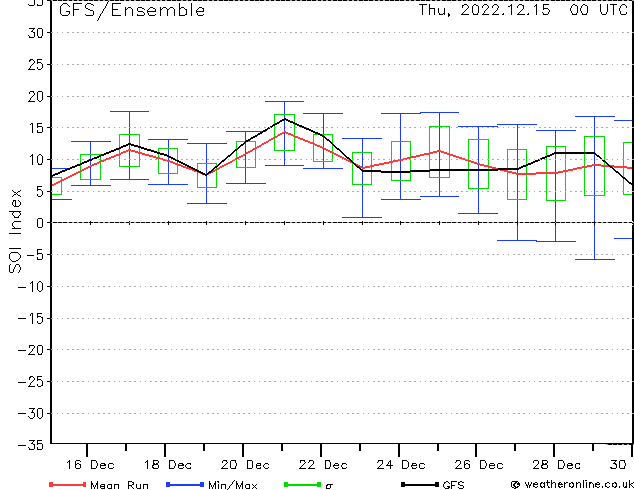The image size is (634, 490).
Task: Click the y-axis value '25'
Action: point(36,64)
